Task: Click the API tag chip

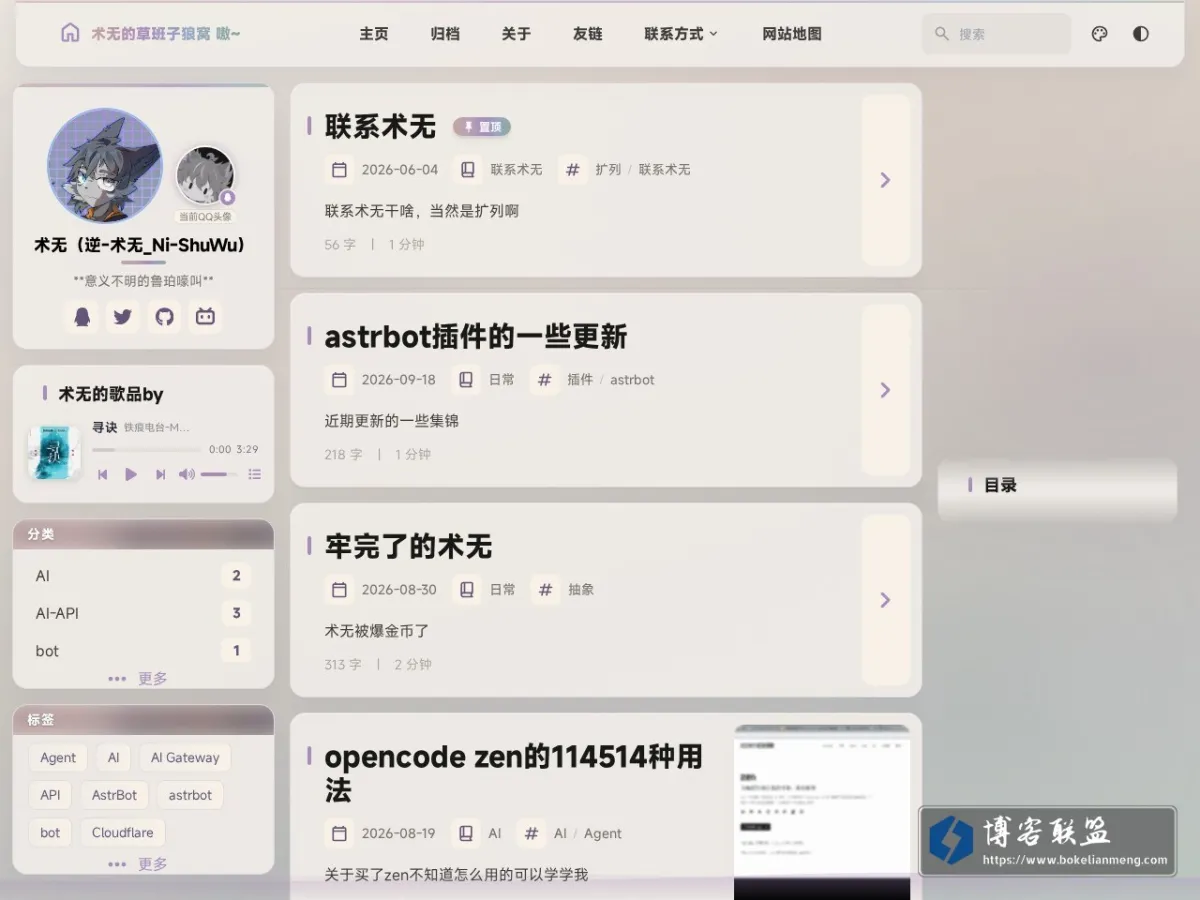Action: coord(50,795)
